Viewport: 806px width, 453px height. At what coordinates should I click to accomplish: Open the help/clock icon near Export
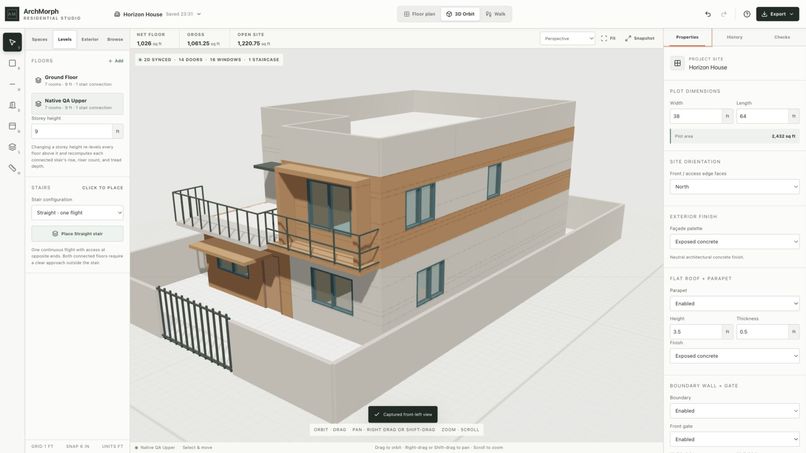(x=746, y=14)
